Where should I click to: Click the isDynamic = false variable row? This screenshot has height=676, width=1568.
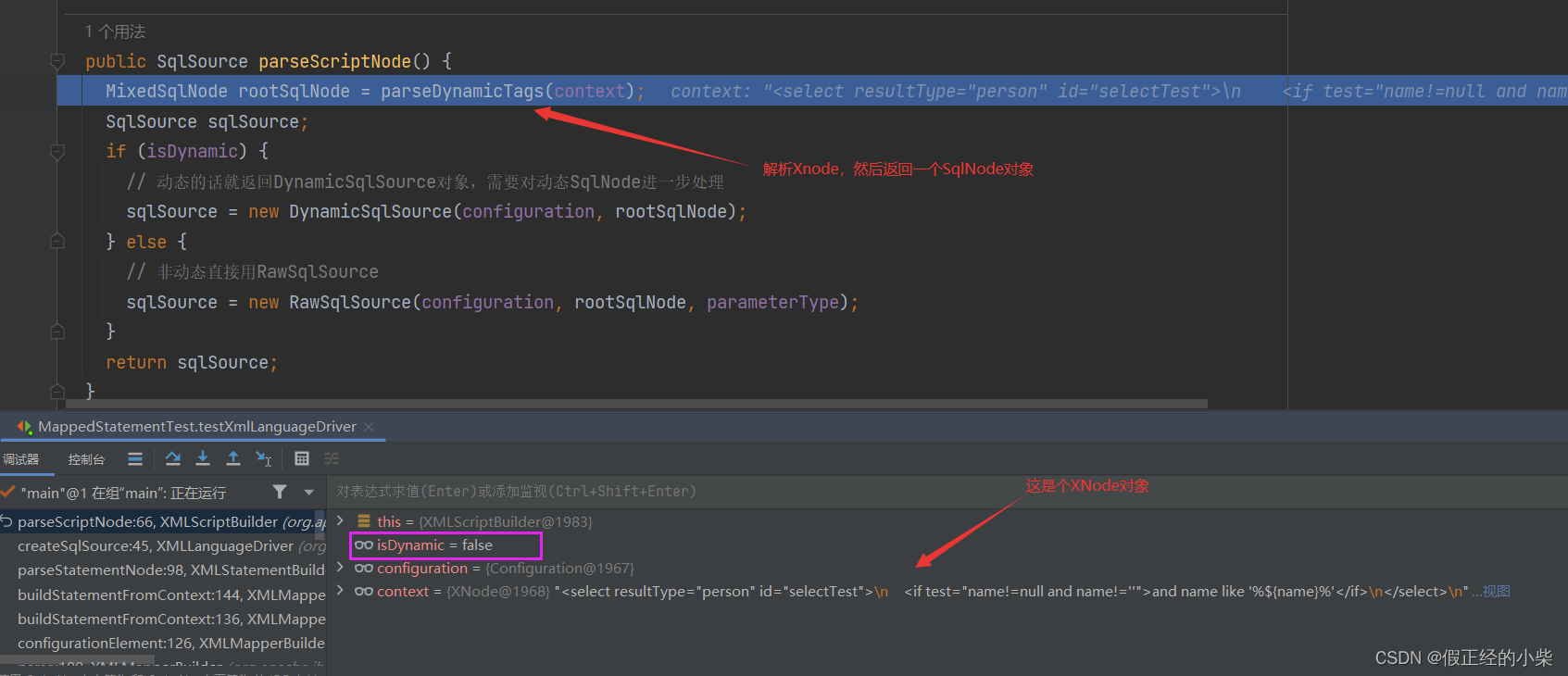click(446, 545)
